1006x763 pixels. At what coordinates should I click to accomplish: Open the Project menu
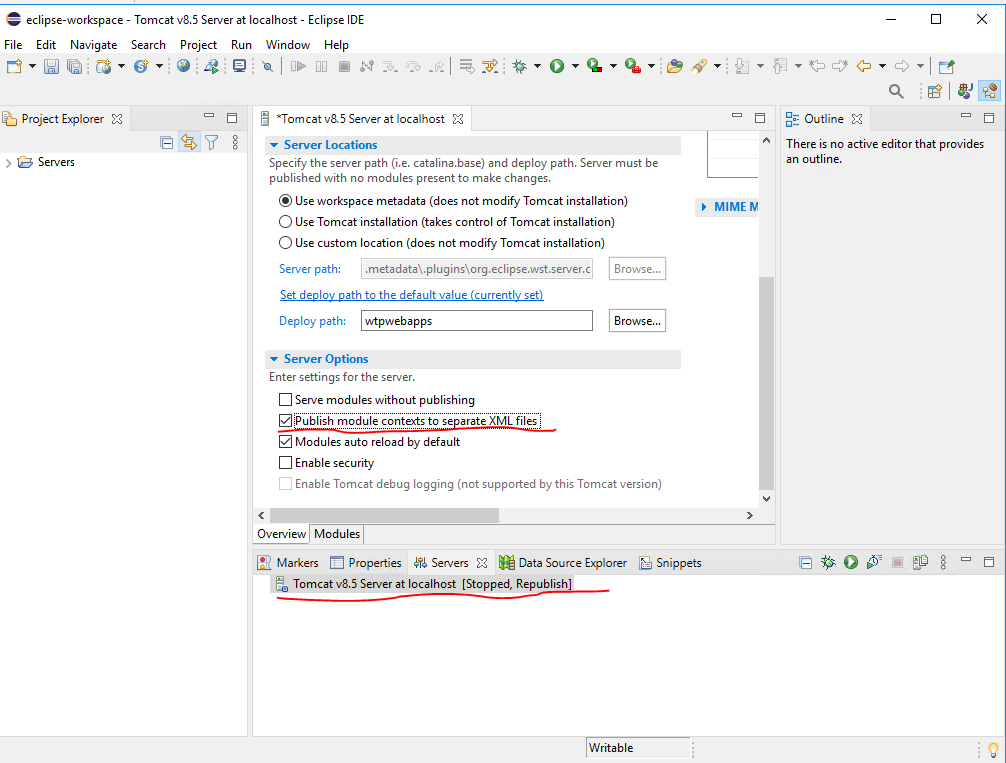[198, 45]
